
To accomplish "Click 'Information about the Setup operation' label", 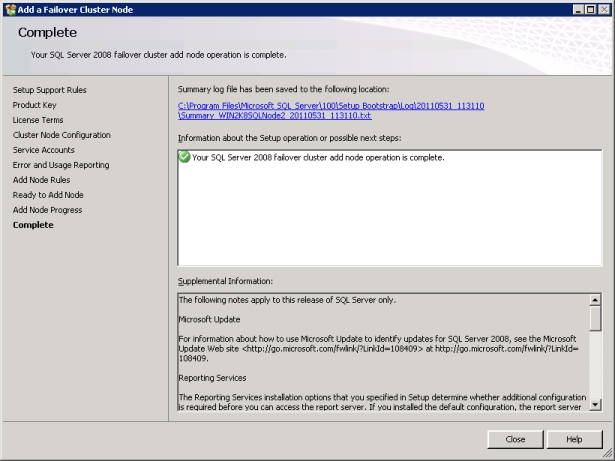I will tap(289, 138).
